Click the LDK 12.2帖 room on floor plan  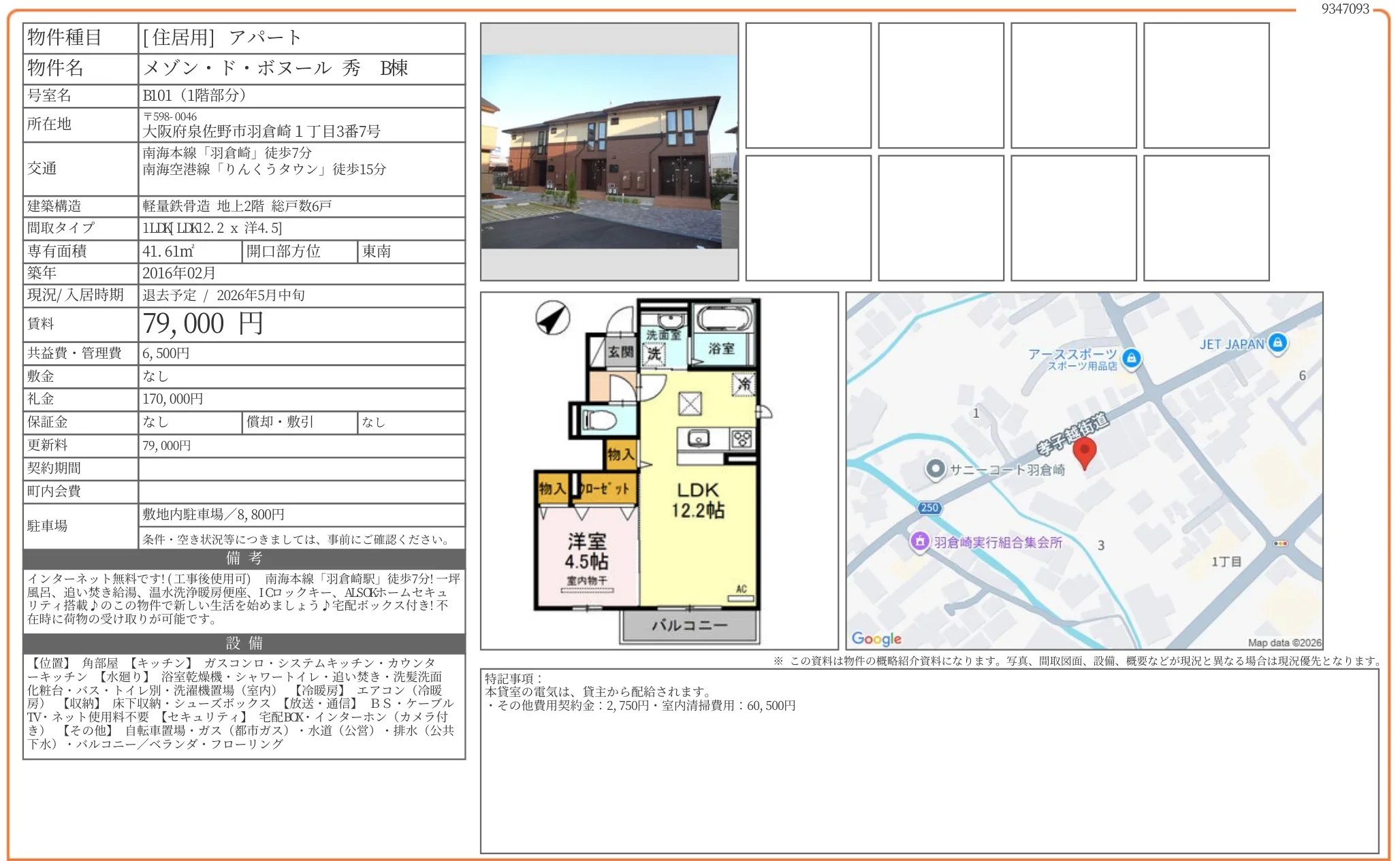pos(698,500)
